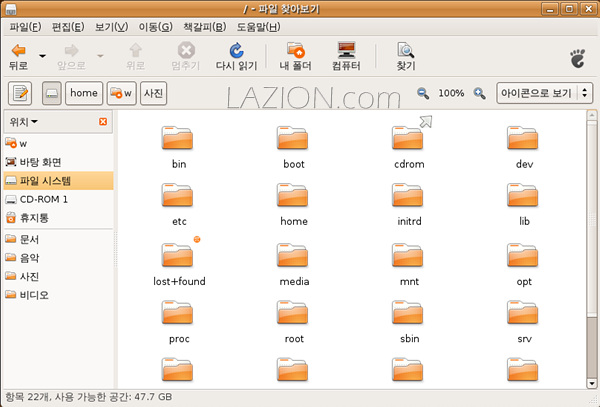
Task: Toggle the text location entry pencil button
Action: click(x=20, y=93)
